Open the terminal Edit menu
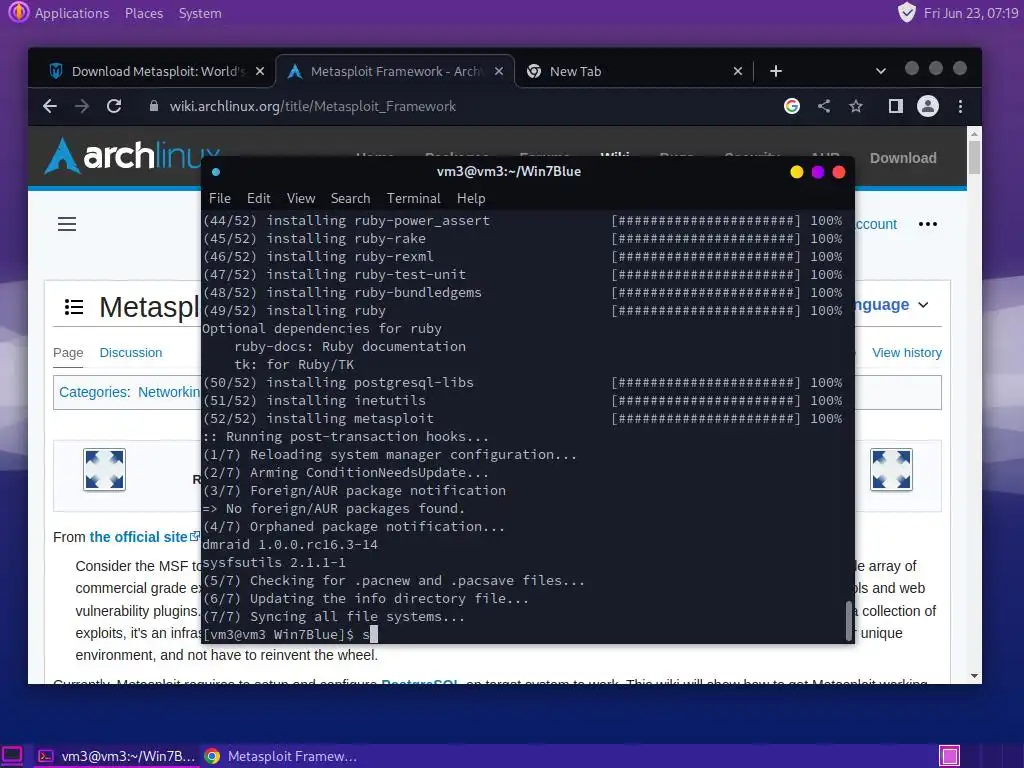 (x=259, y=199)
